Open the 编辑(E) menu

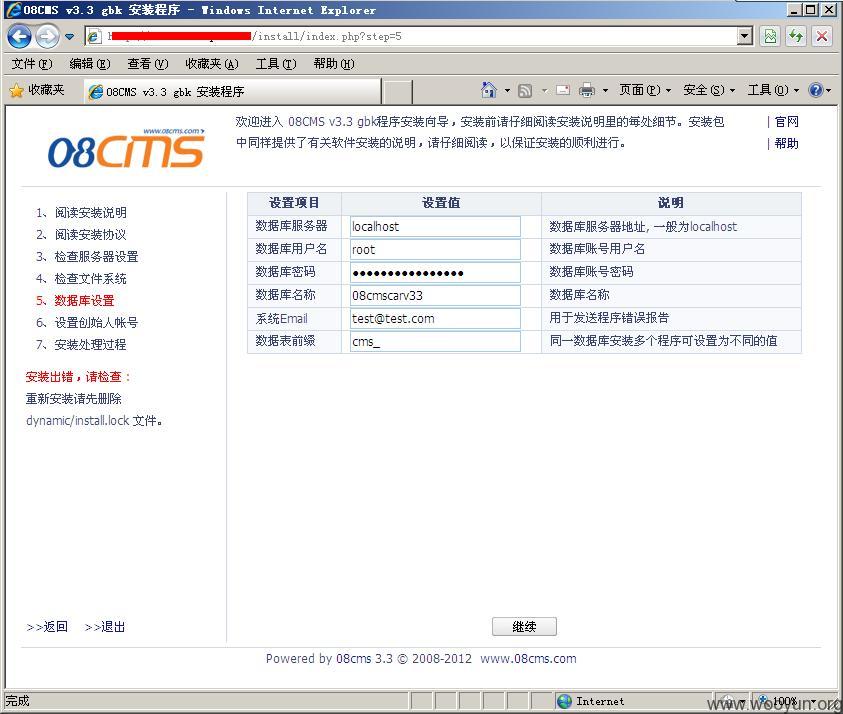pyautogui.click(x=90, y=64)
